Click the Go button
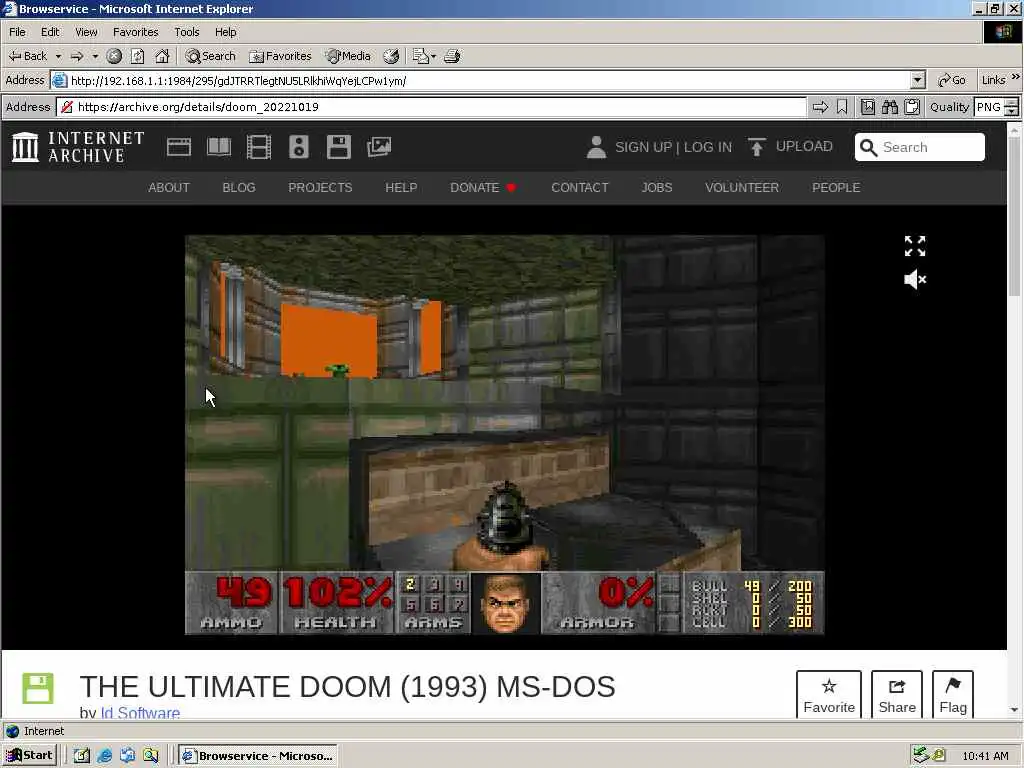 point(952,80)
